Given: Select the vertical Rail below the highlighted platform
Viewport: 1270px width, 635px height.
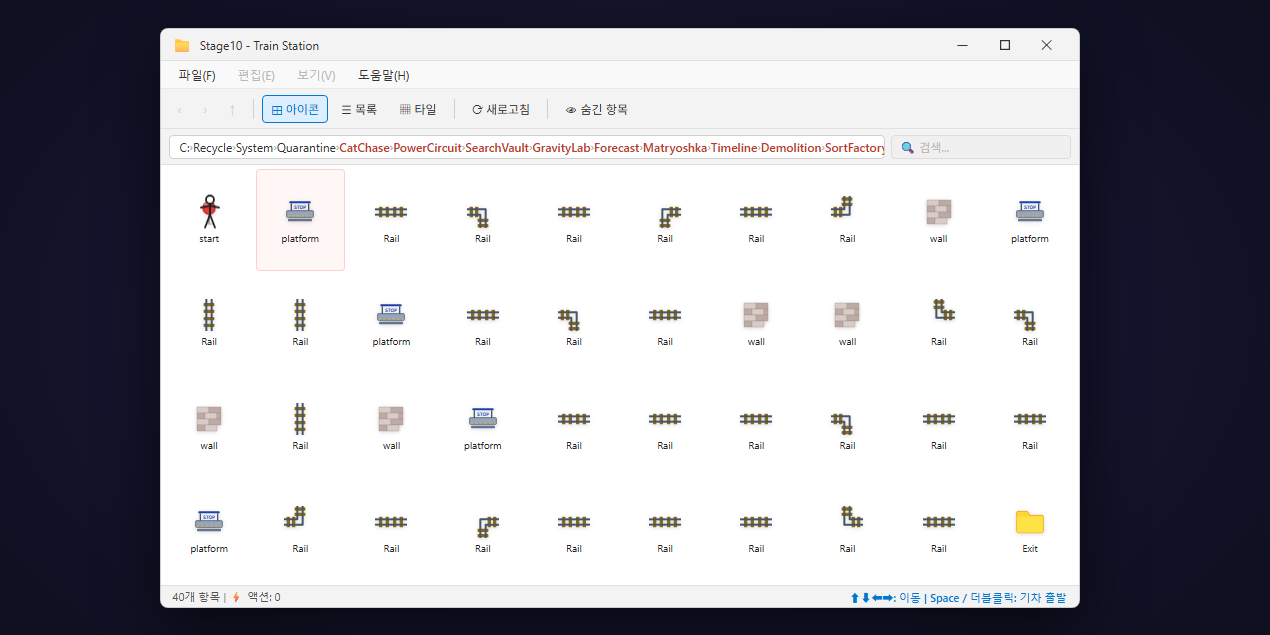Looking at the screenshot, I should coord(300,315).
